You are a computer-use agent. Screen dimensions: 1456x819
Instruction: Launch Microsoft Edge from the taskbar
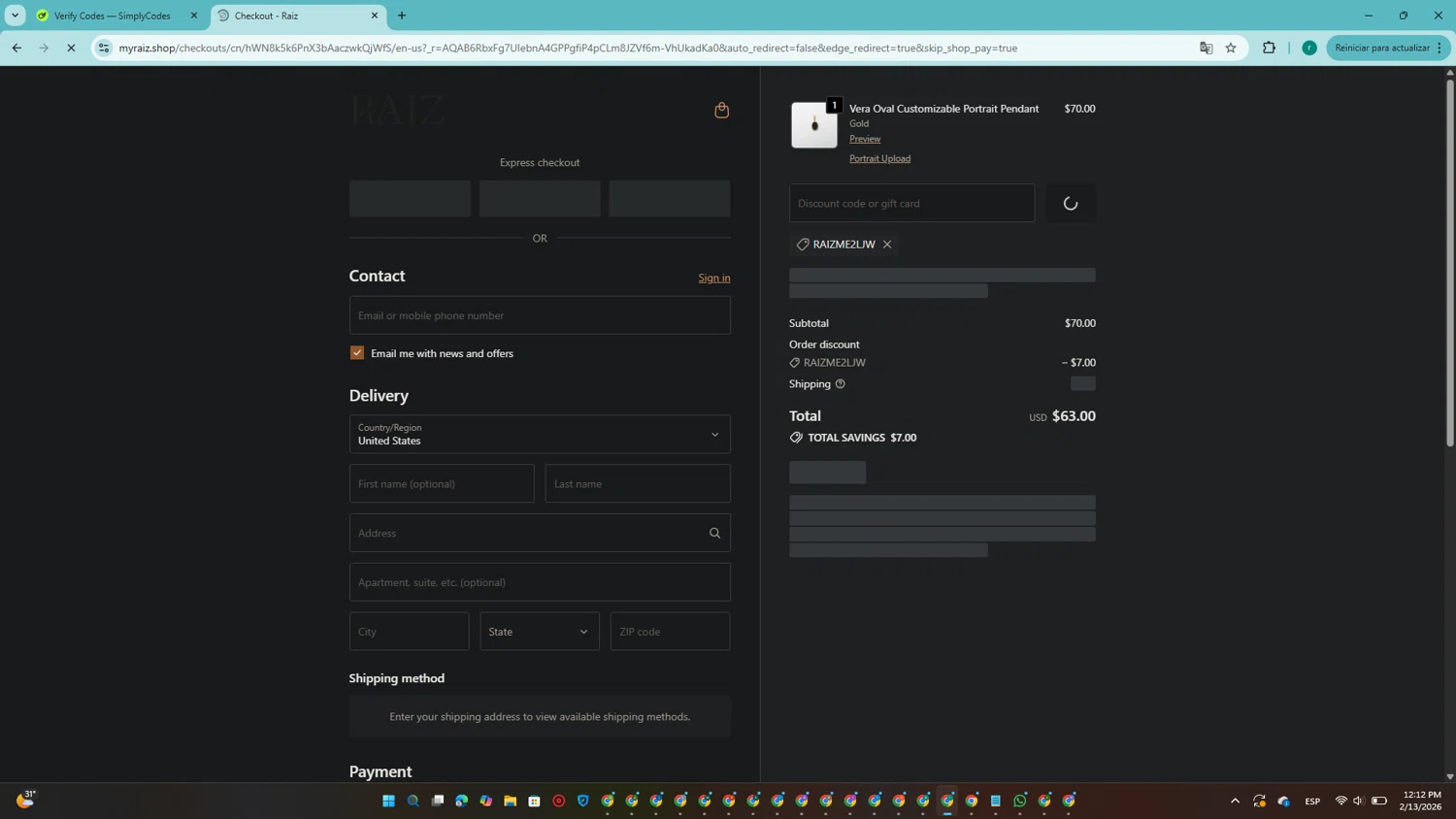[x=461, y=801]
